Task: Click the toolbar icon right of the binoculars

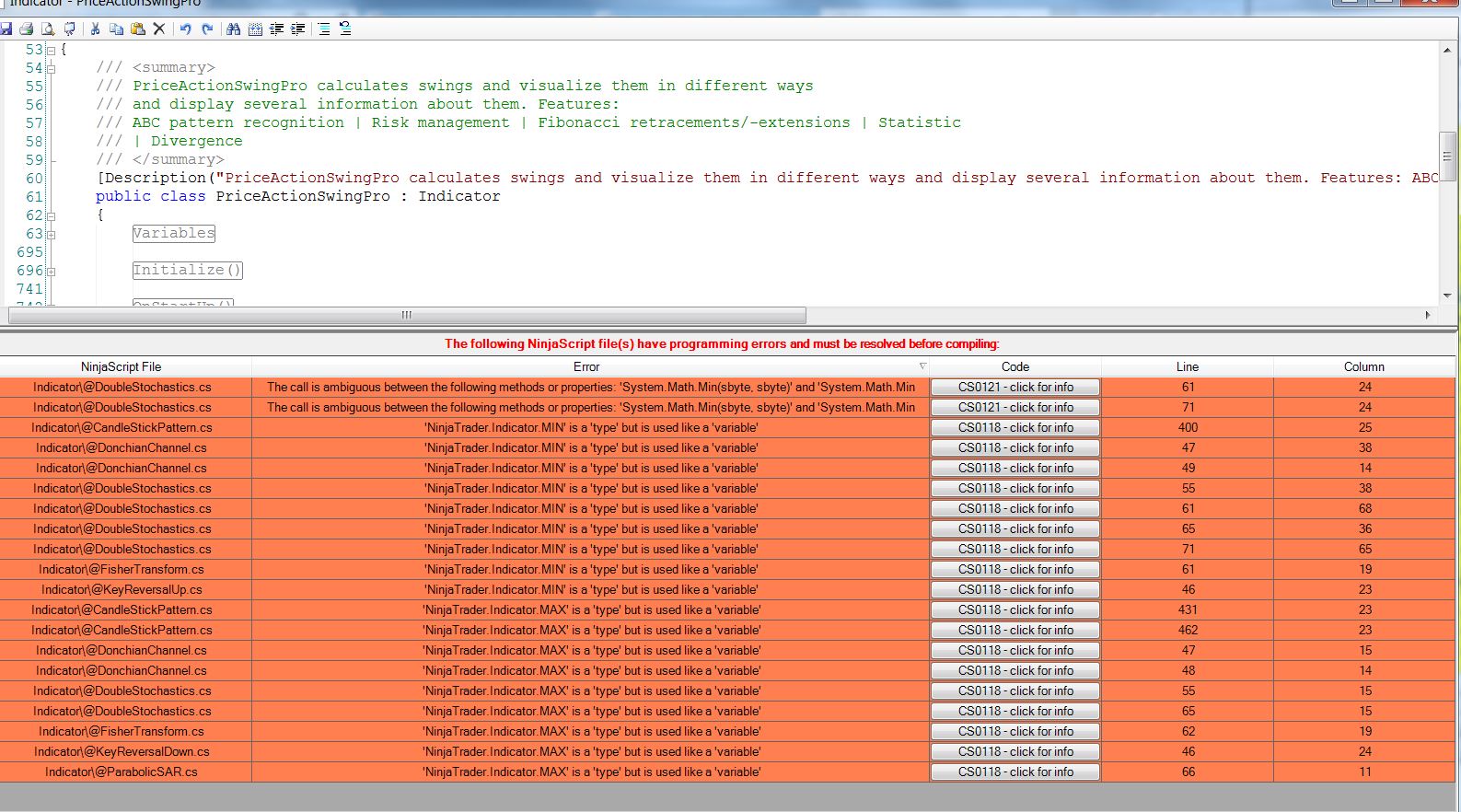Action: (x=255, y=29)
